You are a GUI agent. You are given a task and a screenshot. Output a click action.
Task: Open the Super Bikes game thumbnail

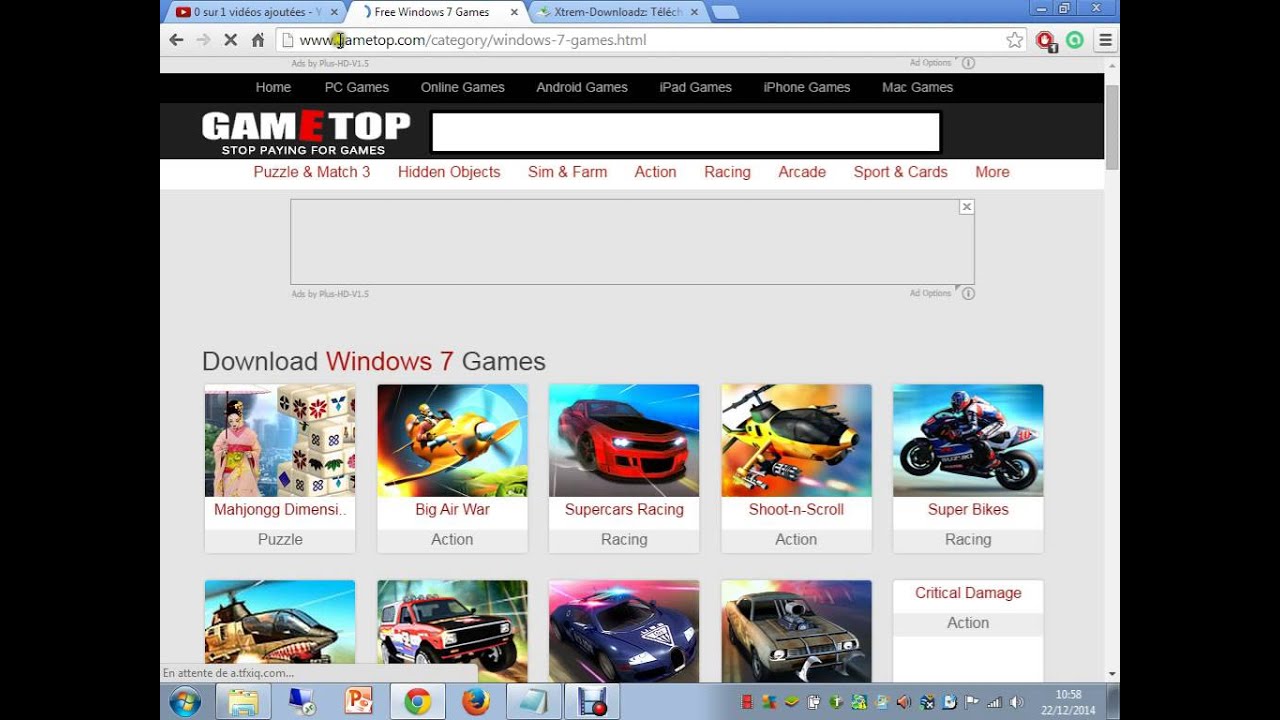[x=968, y=441]
